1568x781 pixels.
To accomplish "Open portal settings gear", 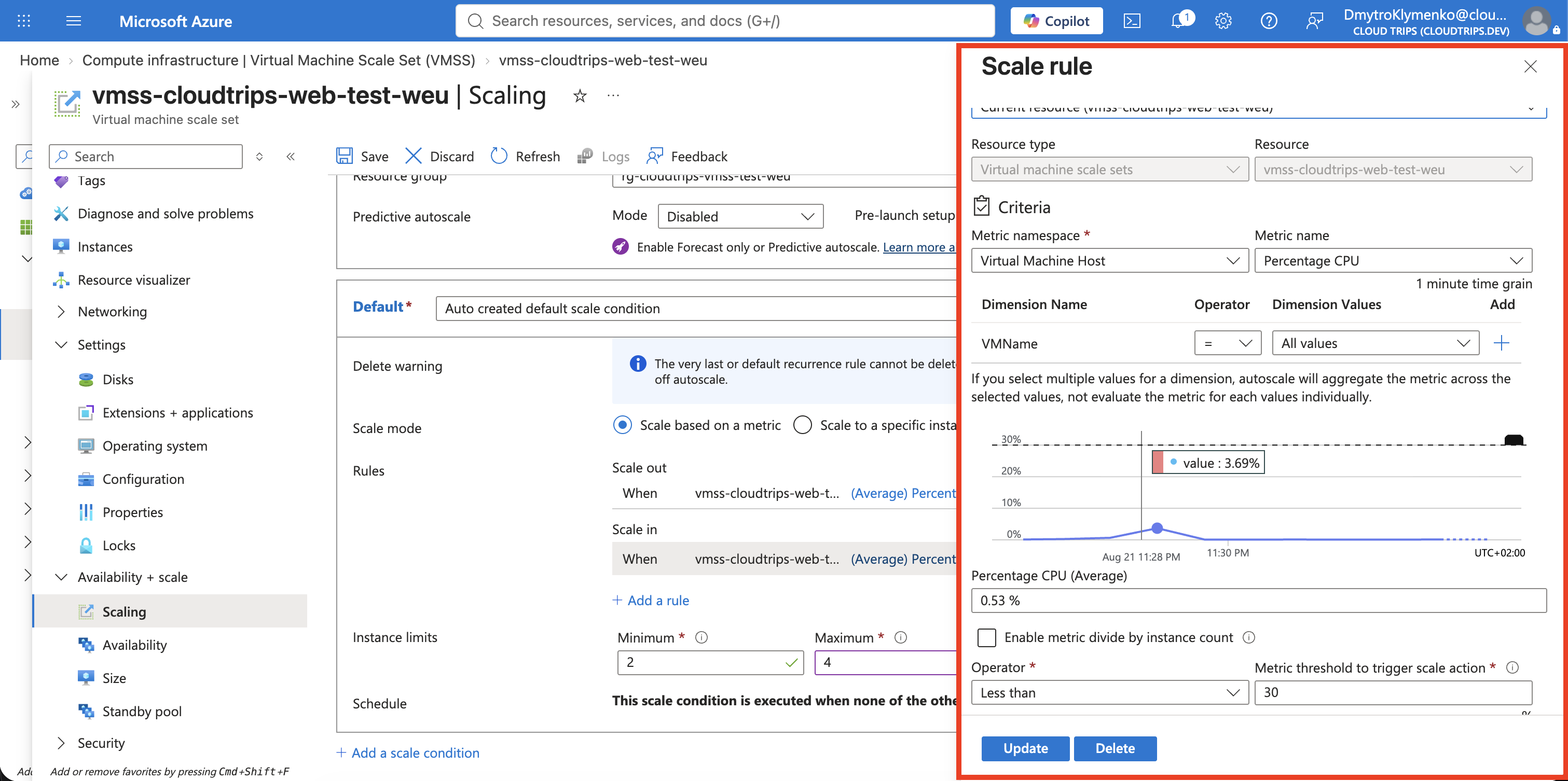I will tap(1223, 21).
